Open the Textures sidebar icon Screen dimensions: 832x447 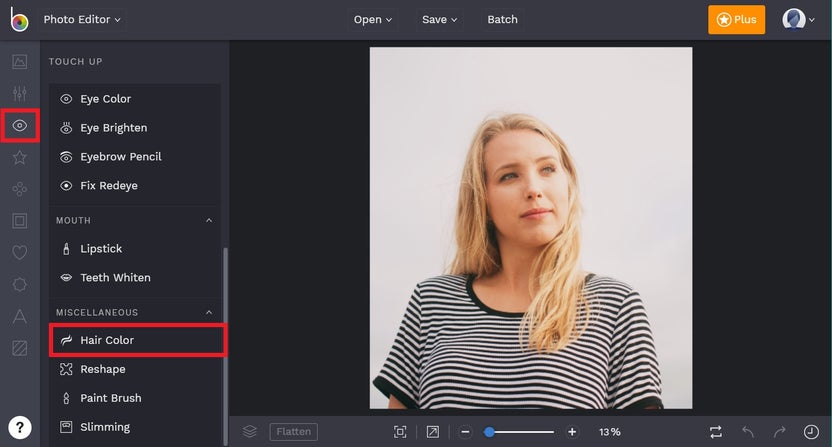(20, 348)
